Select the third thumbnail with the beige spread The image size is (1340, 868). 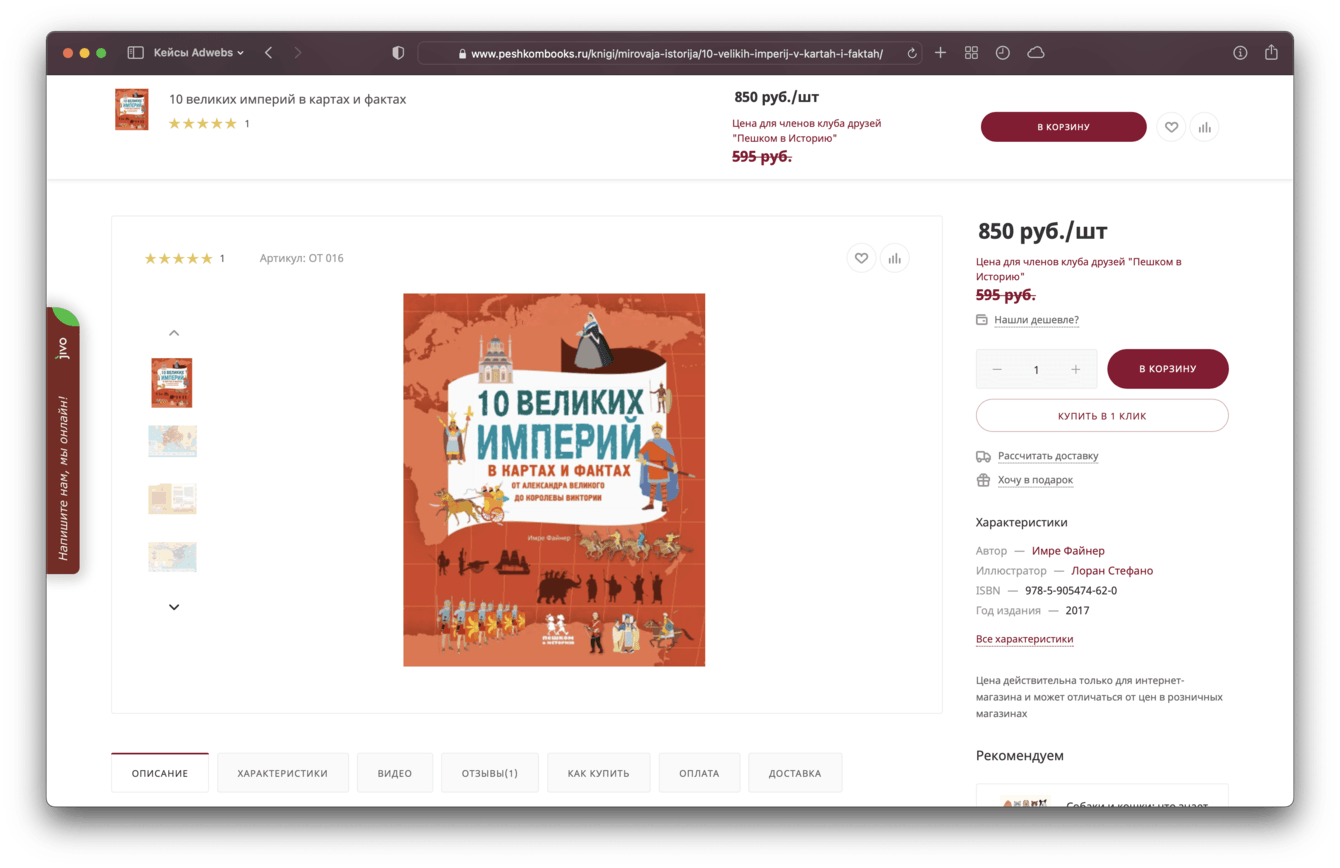tap(172, 499)
